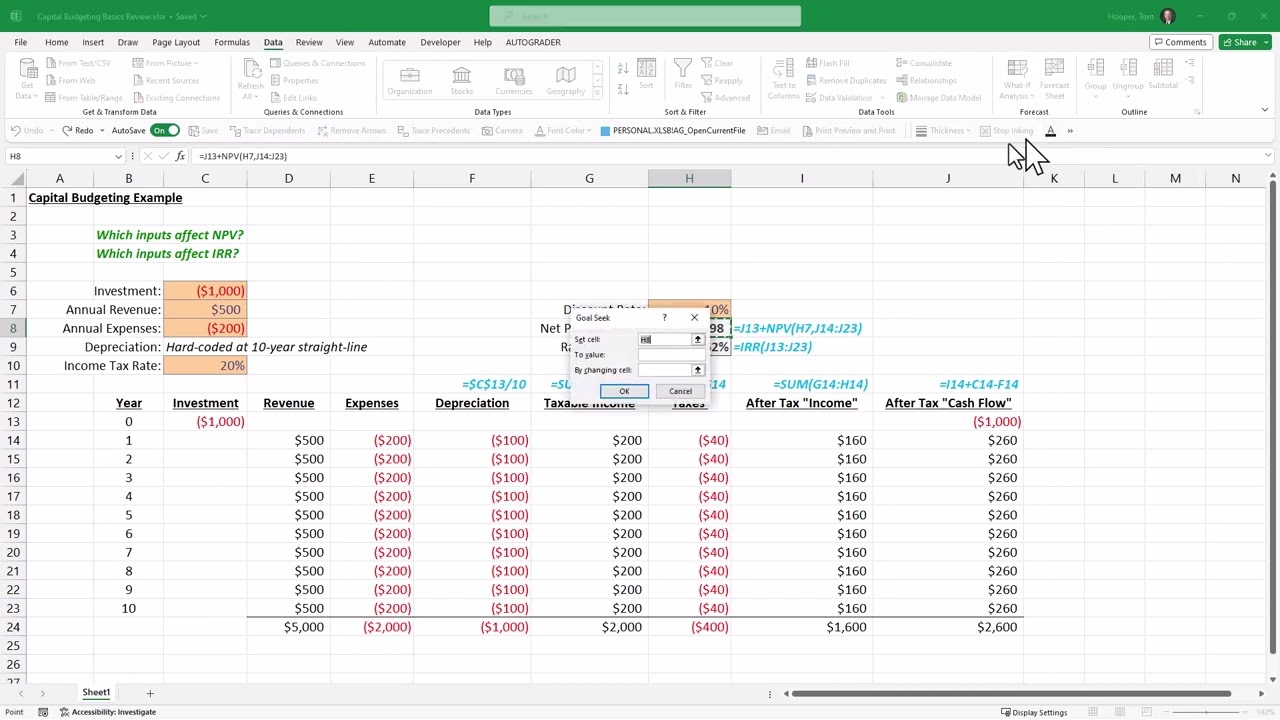Open the File menu
1280x720 pixels.
click(20, 42)
